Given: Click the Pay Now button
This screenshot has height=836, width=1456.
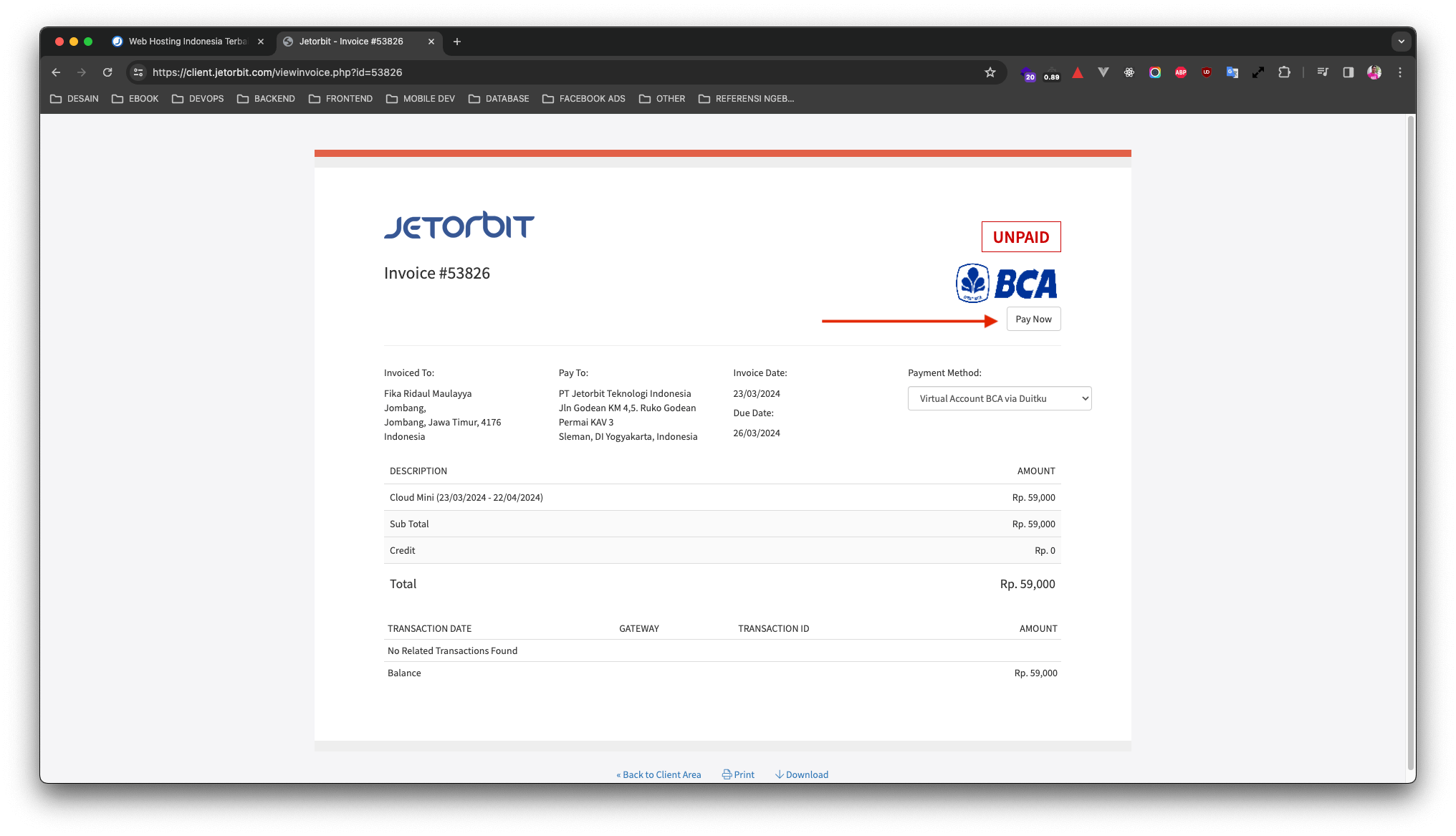Looking at the screenshot, I should 1033,319.
